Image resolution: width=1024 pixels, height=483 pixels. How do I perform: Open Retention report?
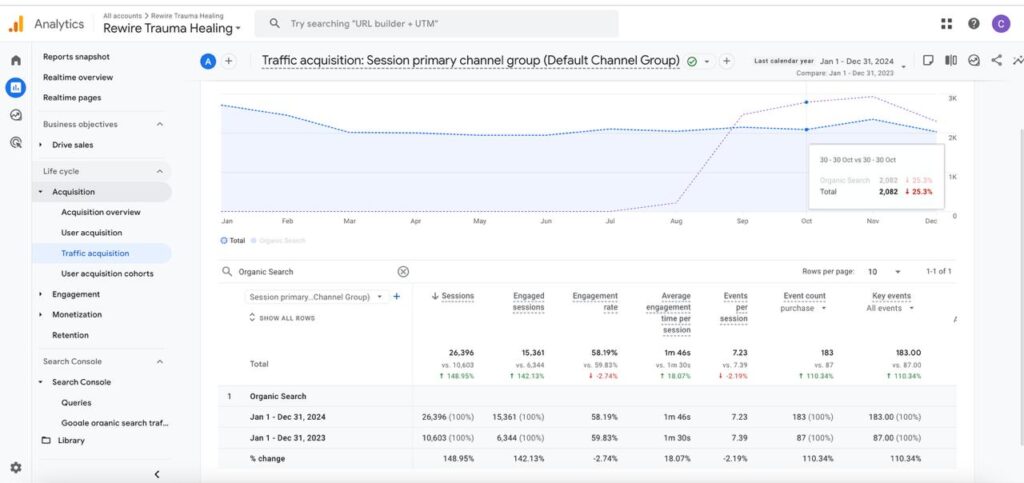pyautogui.click(x=71, y=335)
